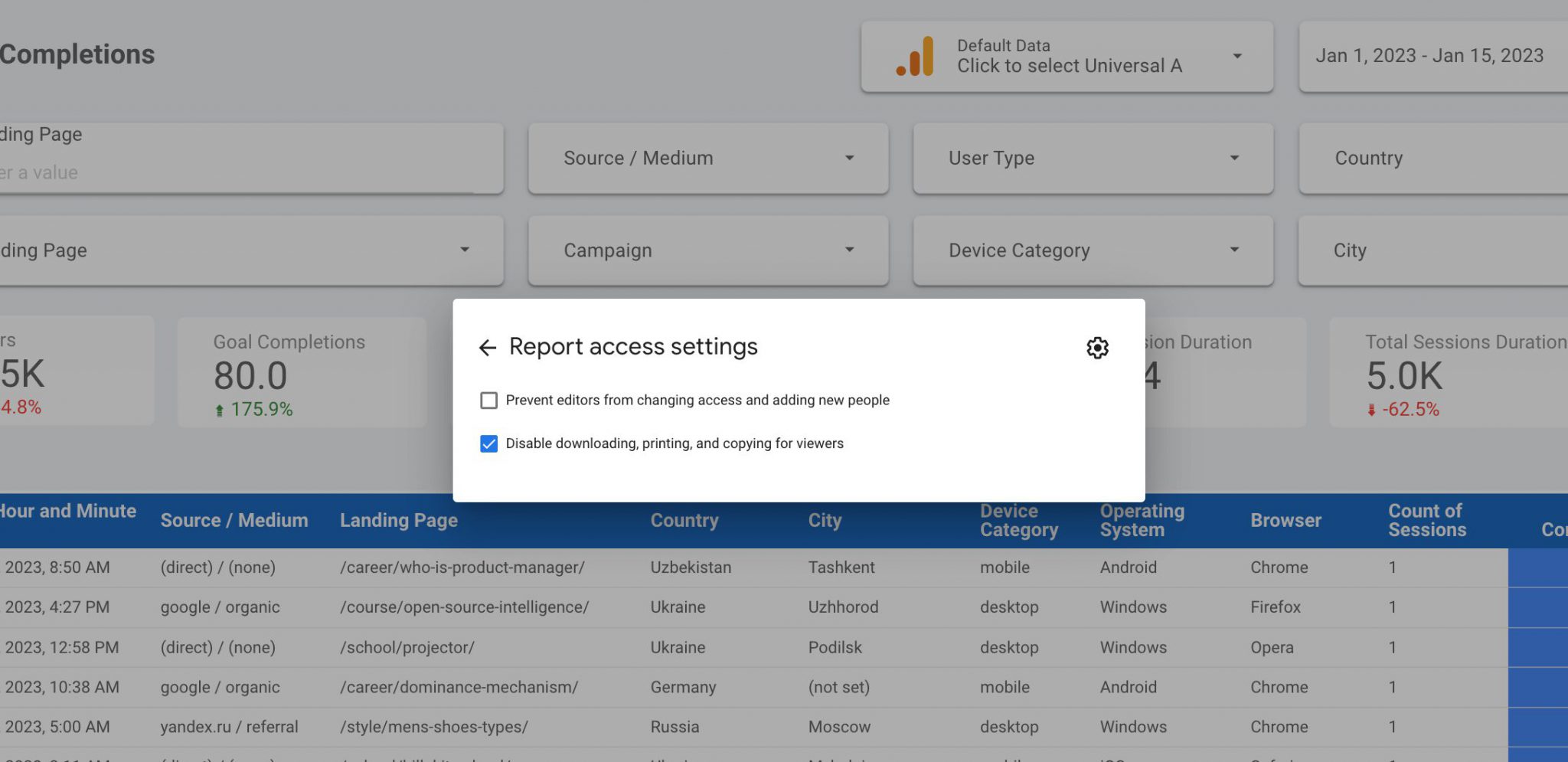The height and width of the screenshot is (762, 1568).
Task: Click the Google Analytics data source icon
Action: pyautogui.click(x=916, y=55)
